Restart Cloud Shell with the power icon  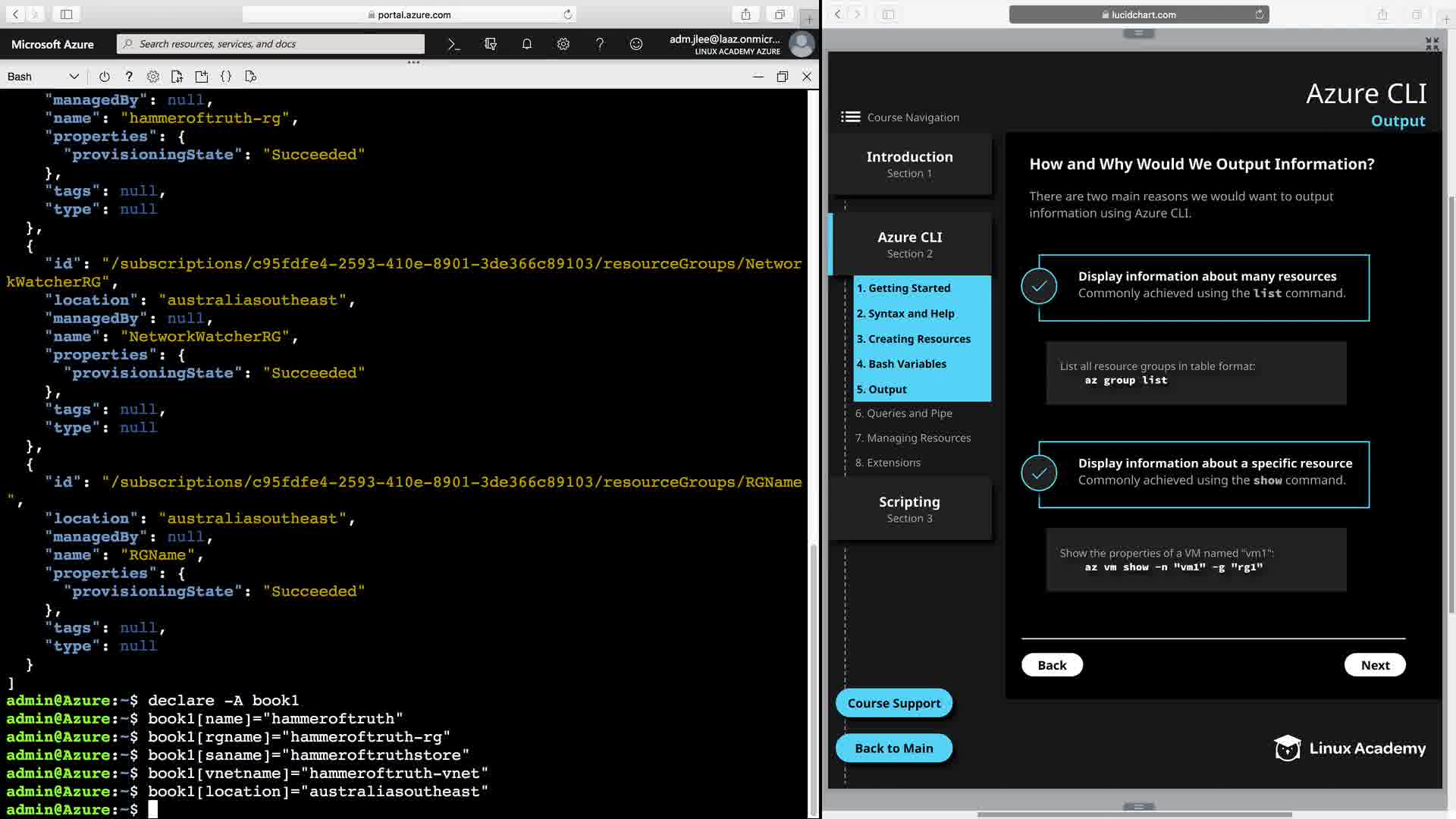tap(105, 77)
